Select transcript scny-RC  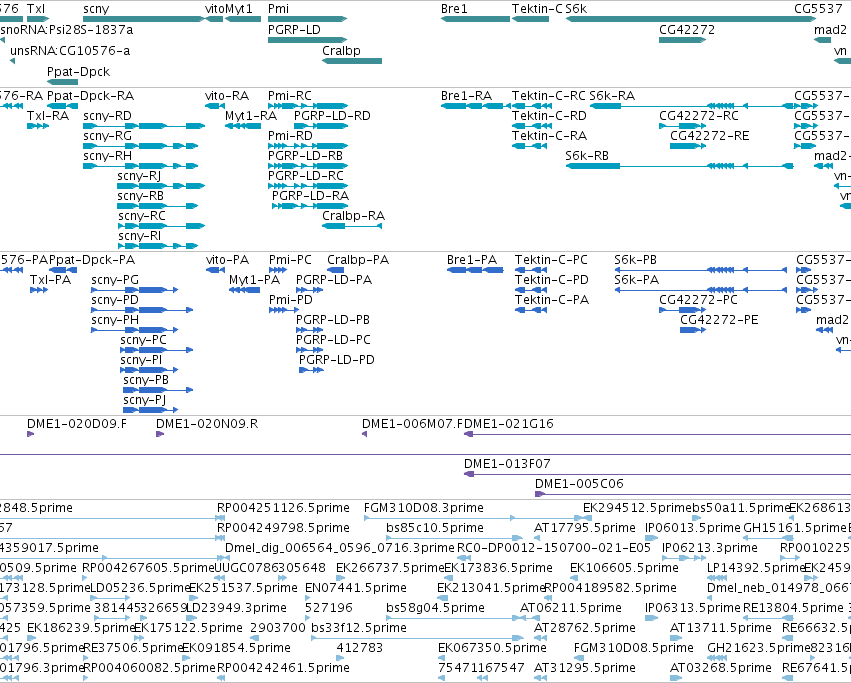(162, 226)
